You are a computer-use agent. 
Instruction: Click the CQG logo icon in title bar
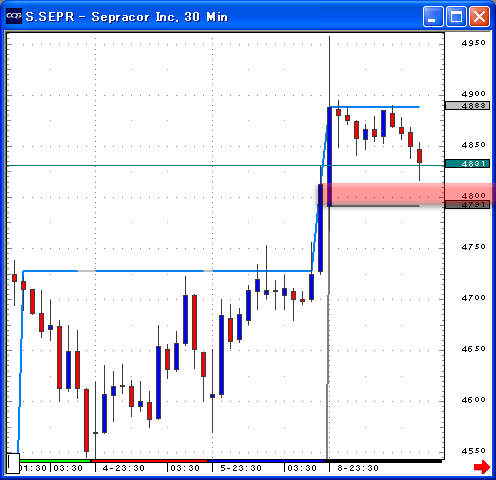pyautogui.click(x=14, y=16)
